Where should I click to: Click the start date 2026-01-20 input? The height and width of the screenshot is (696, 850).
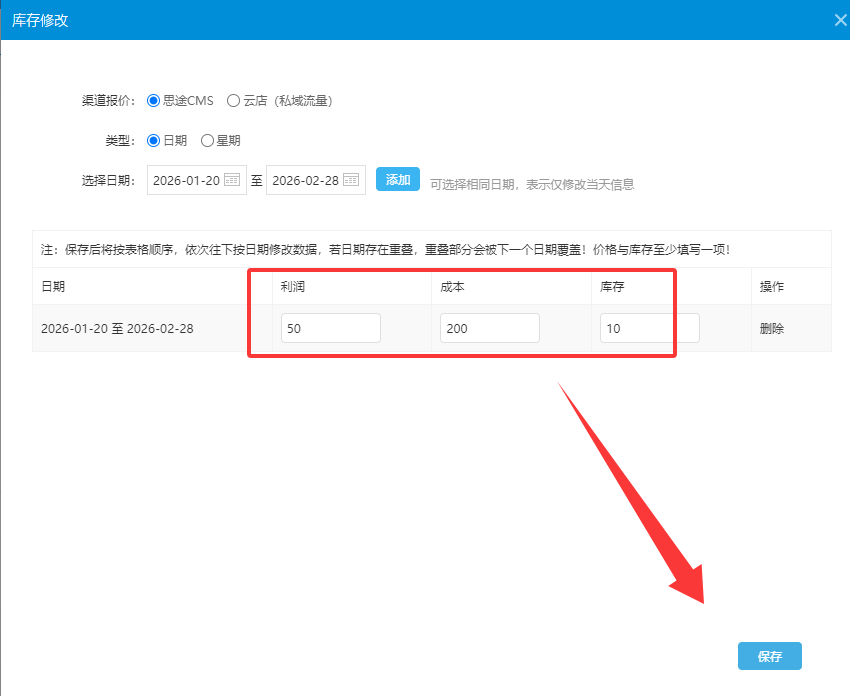[186, 180]
